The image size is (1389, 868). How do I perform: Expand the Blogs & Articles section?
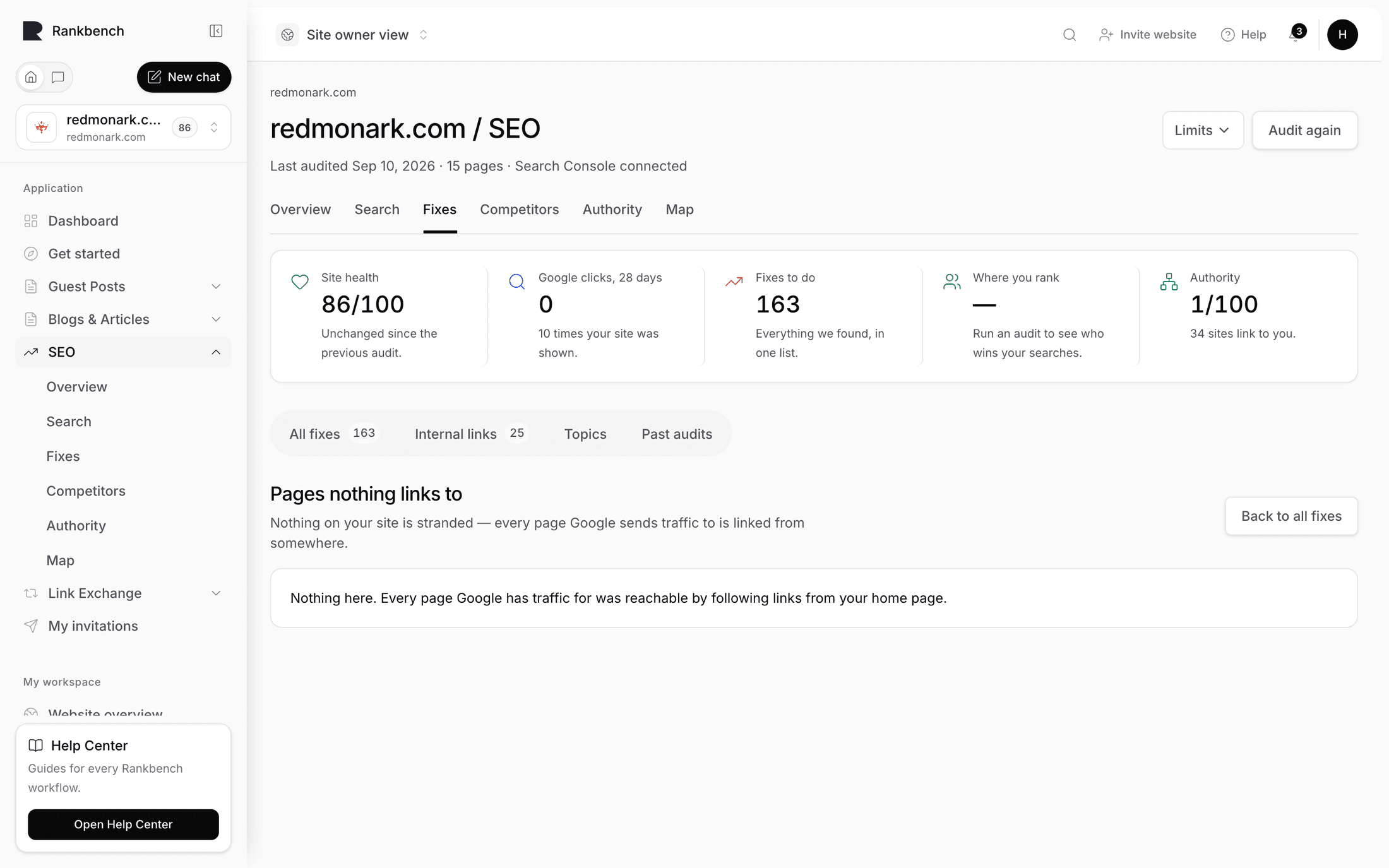point(123,319)
